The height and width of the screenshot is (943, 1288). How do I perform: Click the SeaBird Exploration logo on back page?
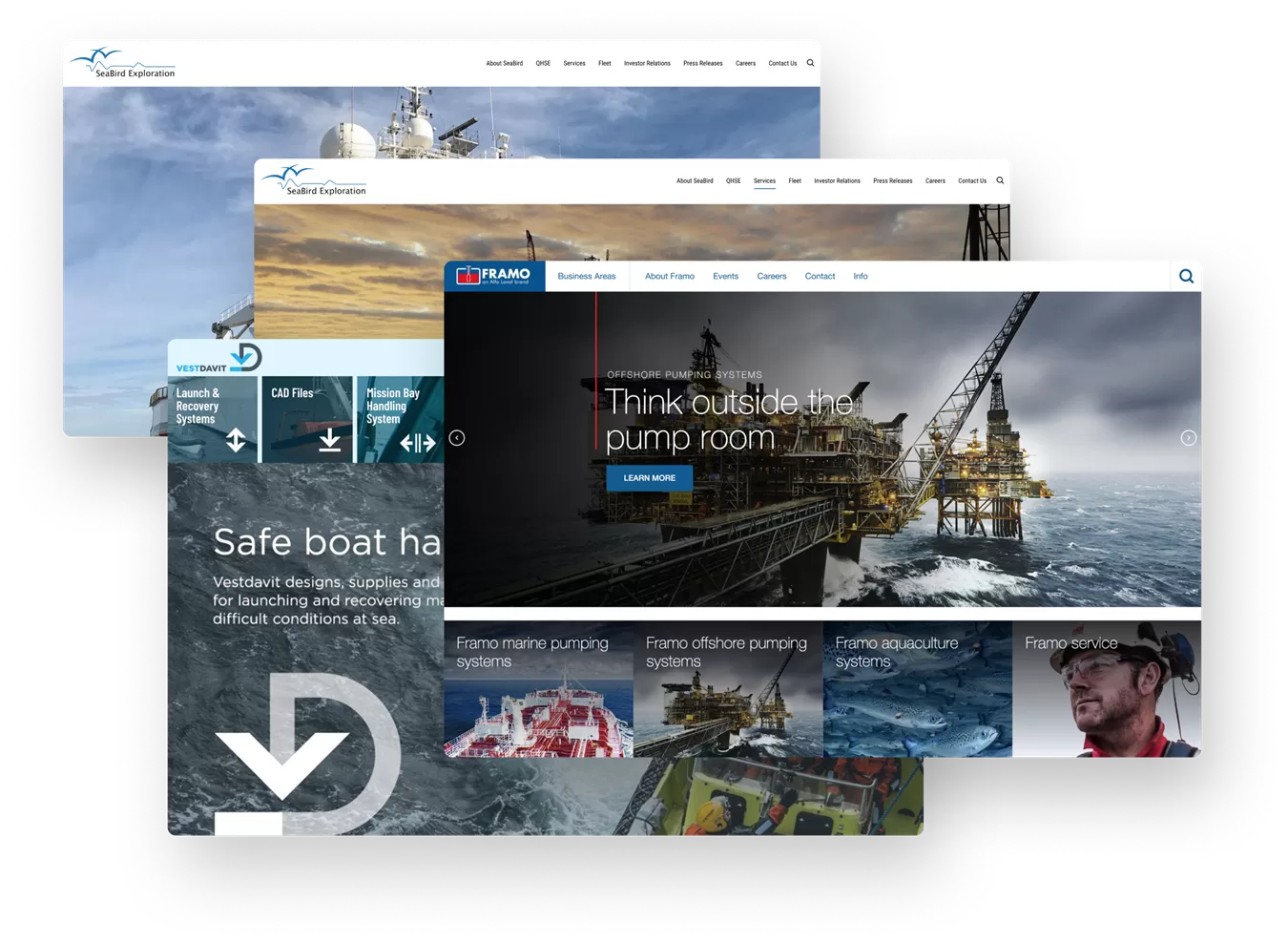coord(123,64)
